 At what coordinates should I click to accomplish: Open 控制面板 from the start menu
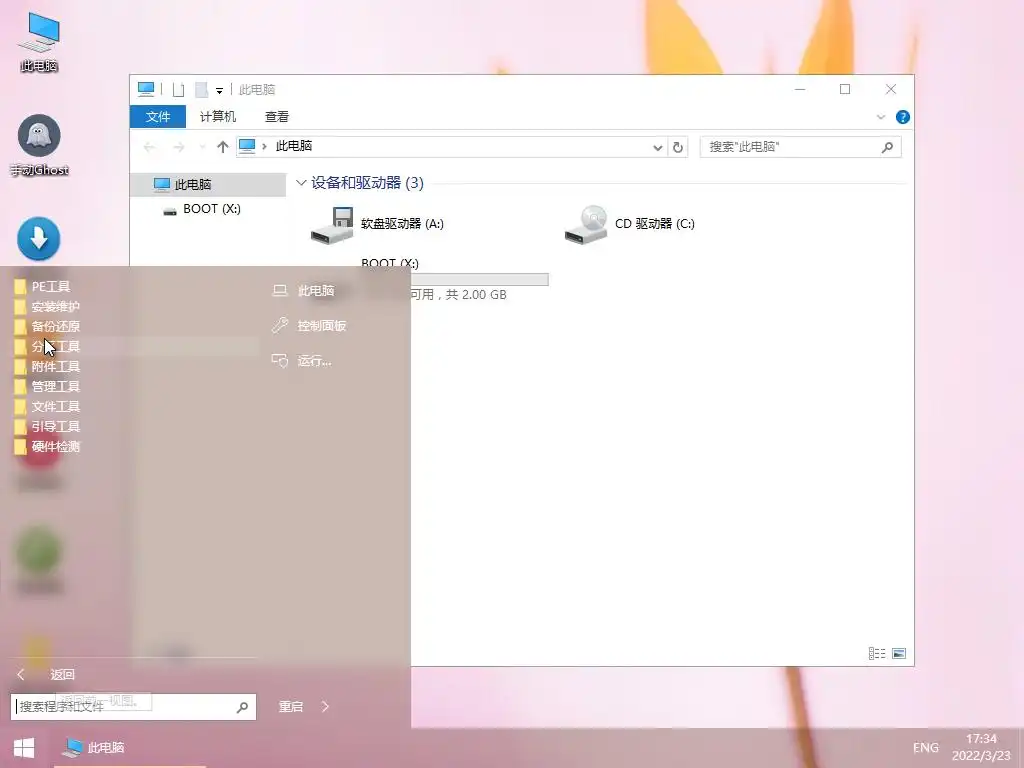coord(309,325)
